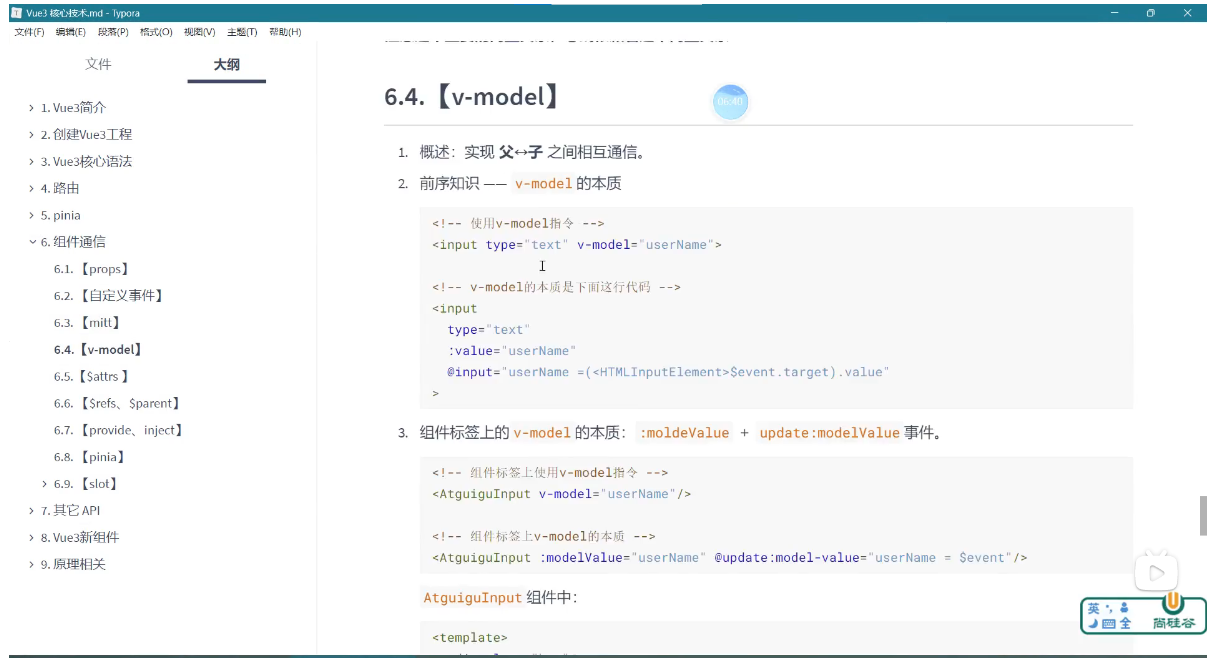Toggle the IME moon half-width icon

(x=1094, y=623)
